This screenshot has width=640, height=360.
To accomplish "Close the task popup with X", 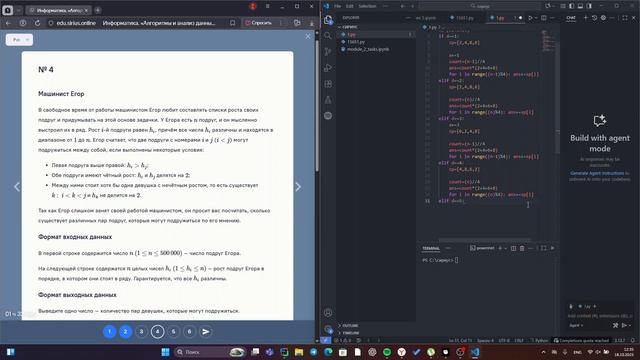I will tap(308, 36).
